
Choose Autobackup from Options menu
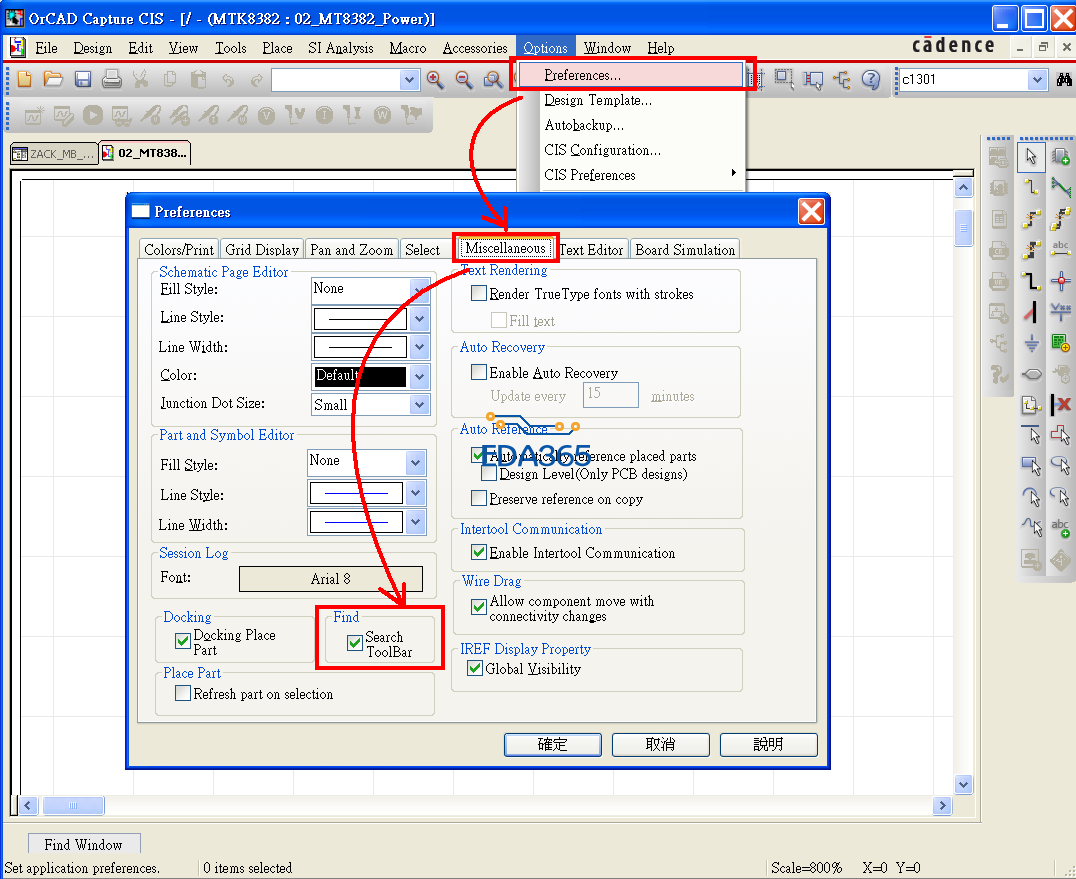pos(584,125)
